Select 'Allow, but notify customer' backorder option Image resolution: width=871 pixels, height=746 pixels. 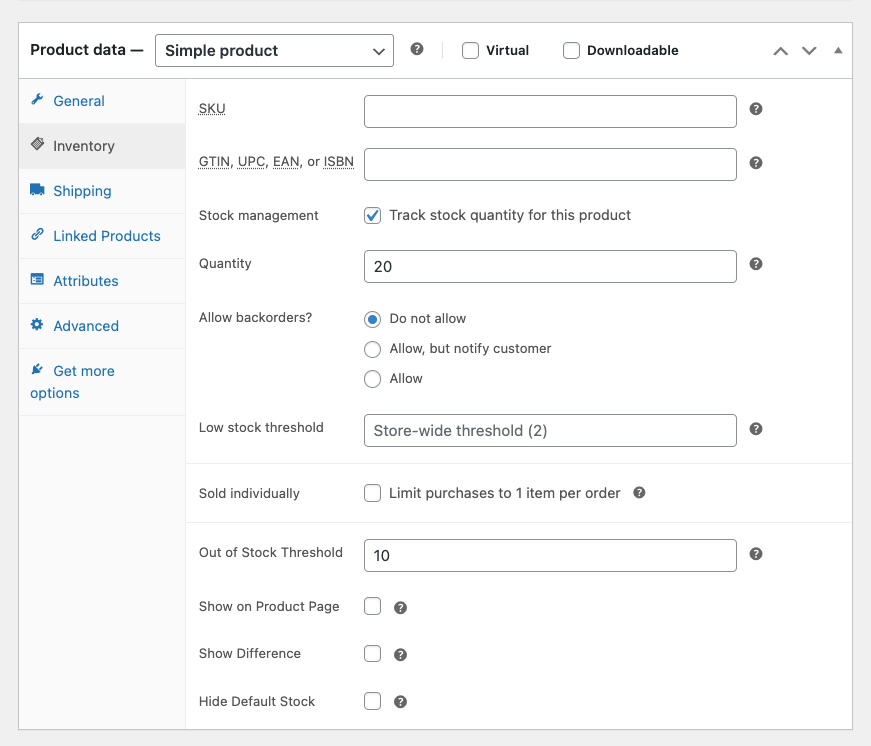(x=373, y=349)
